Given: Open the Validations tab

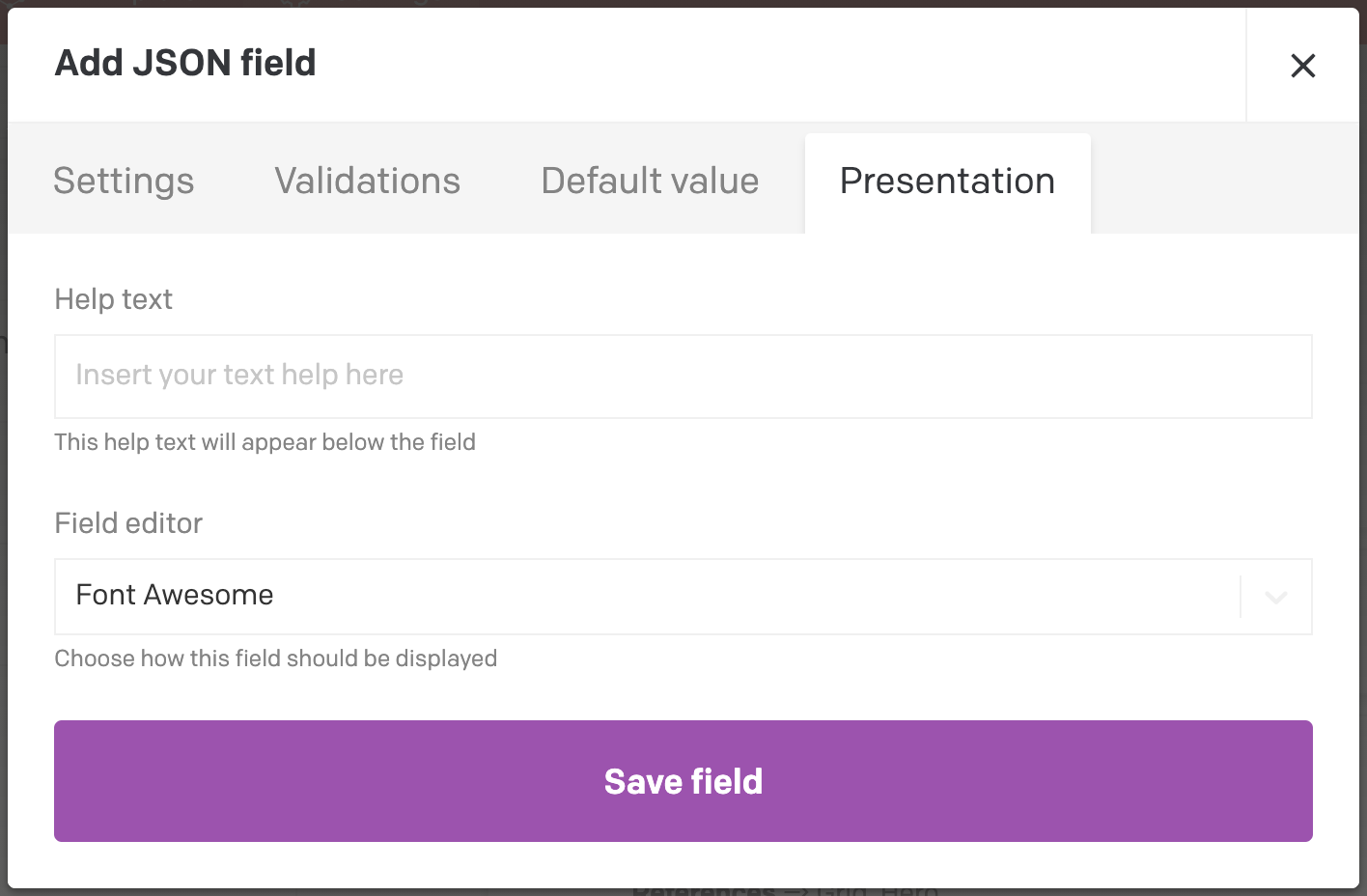Looking at the screenshot, I should (367, 182).
